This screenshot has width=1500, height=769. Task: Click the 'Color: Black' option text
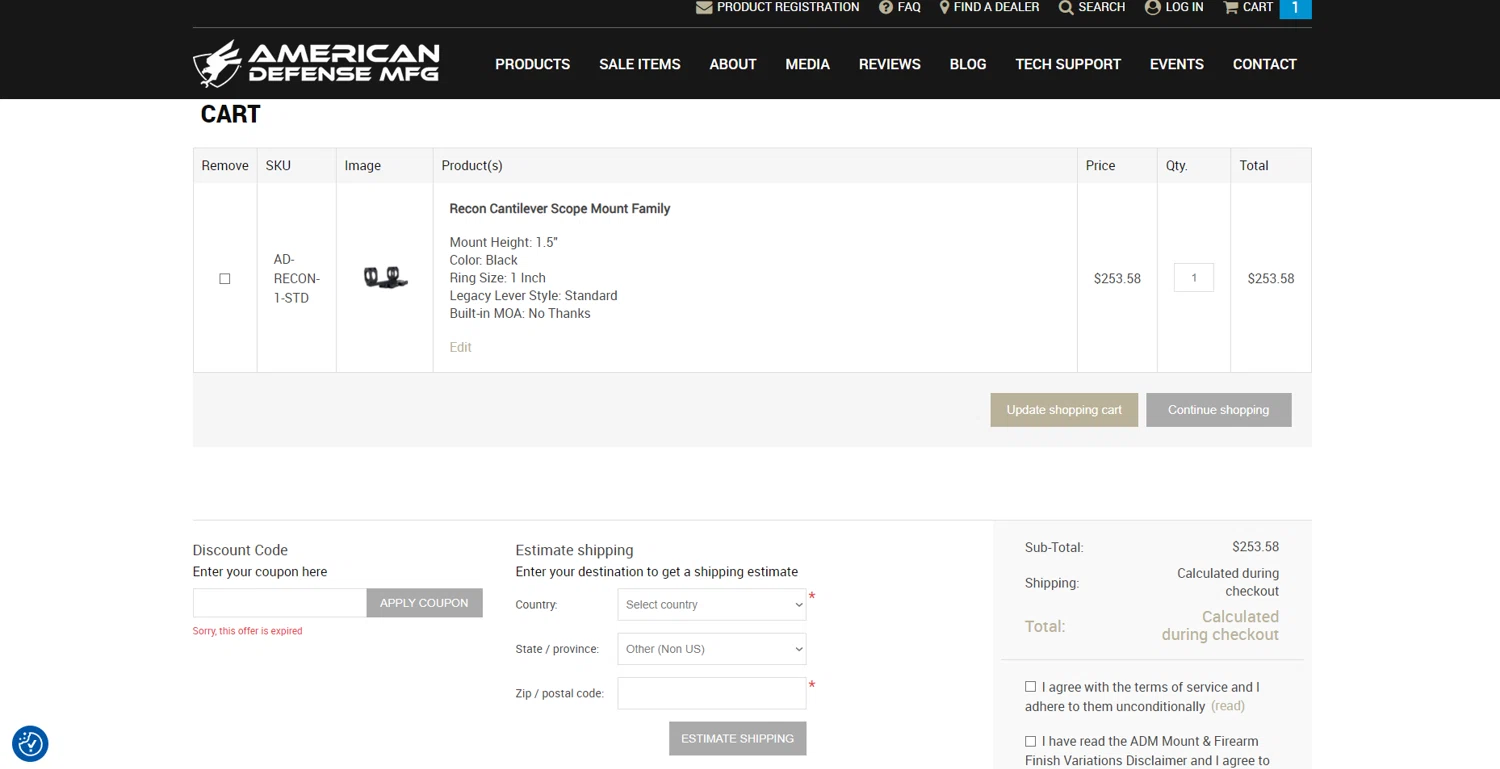(483, 260)
